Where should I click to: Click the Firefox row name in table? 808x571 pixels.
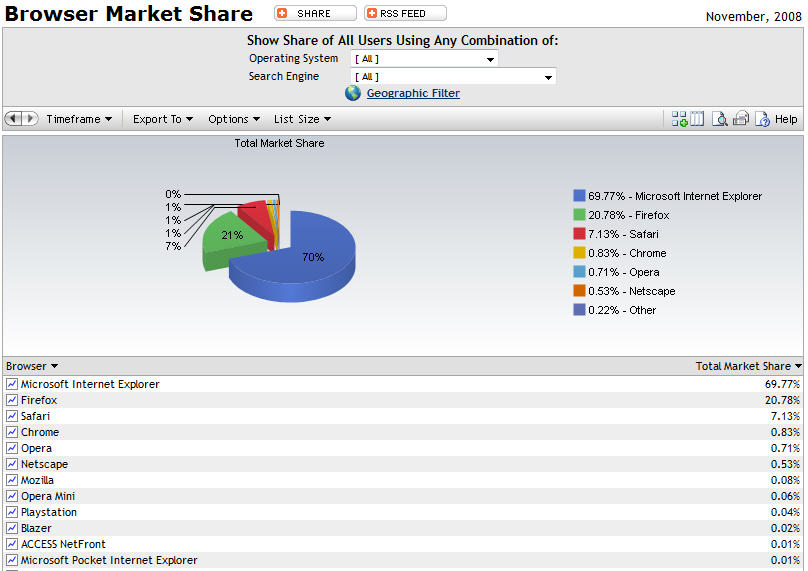point(39,400)
